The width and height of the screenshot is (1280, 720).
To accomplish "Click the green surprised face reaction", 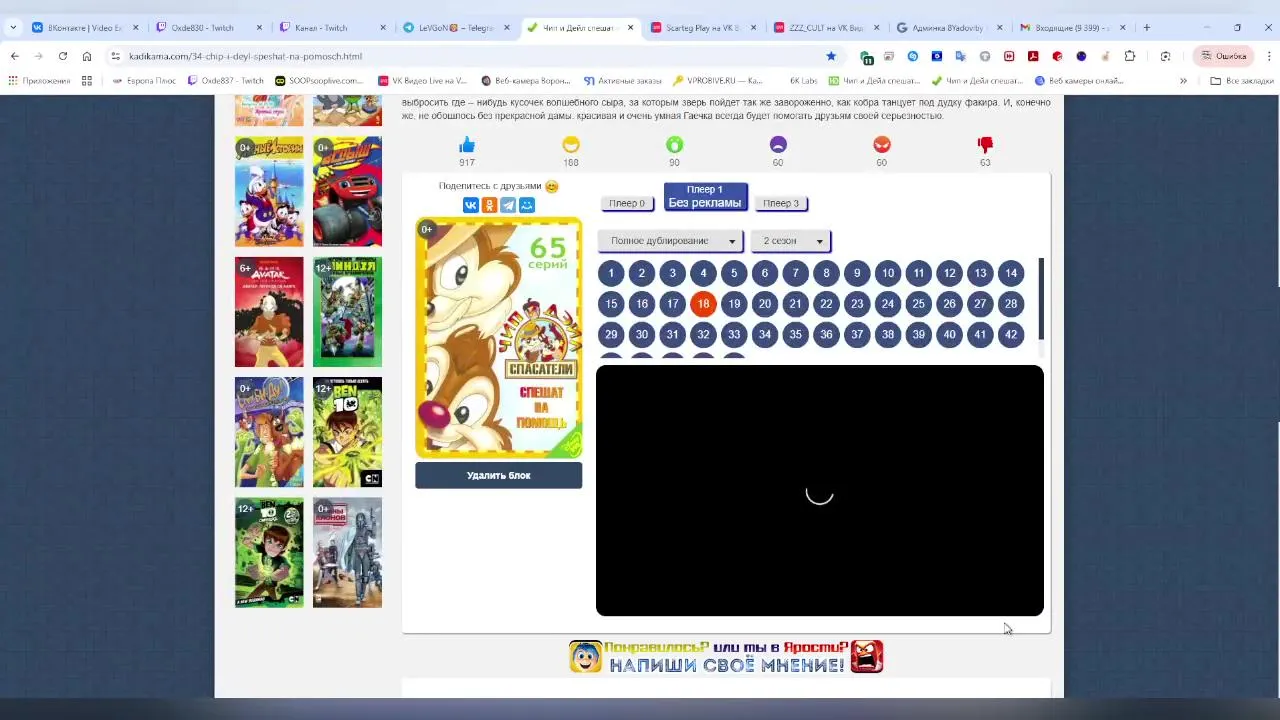I will [674, 145].
